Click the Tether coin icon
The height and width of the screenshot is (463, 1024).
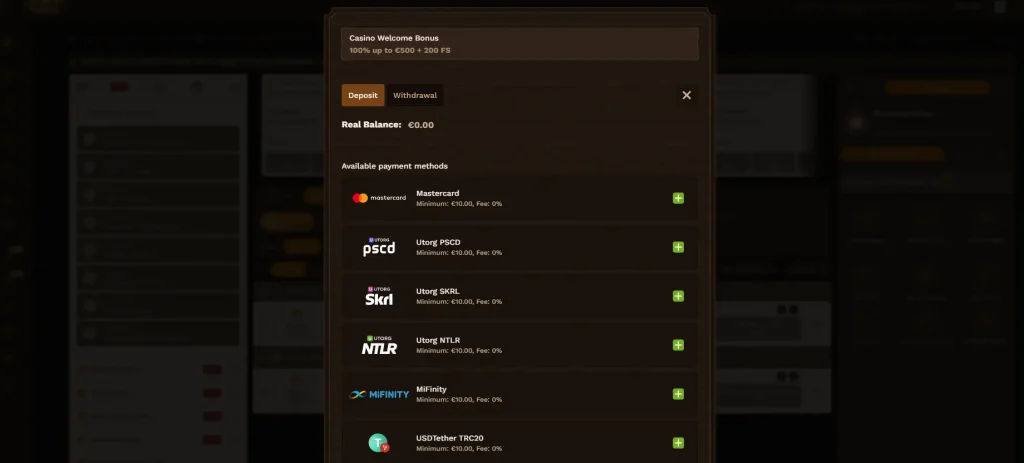[x=378, y=443]
